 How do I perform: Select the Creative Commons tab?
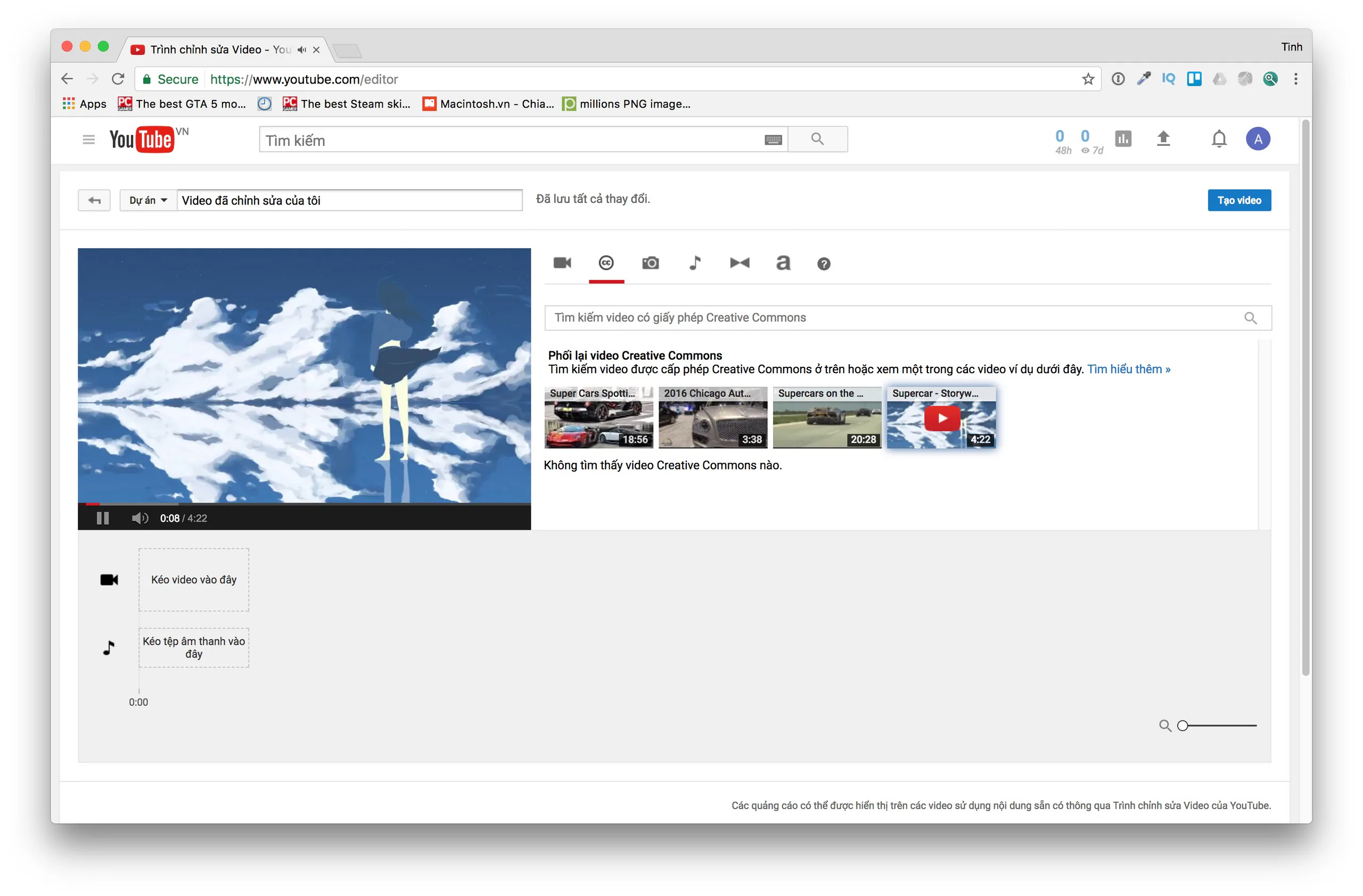point(606,263)
